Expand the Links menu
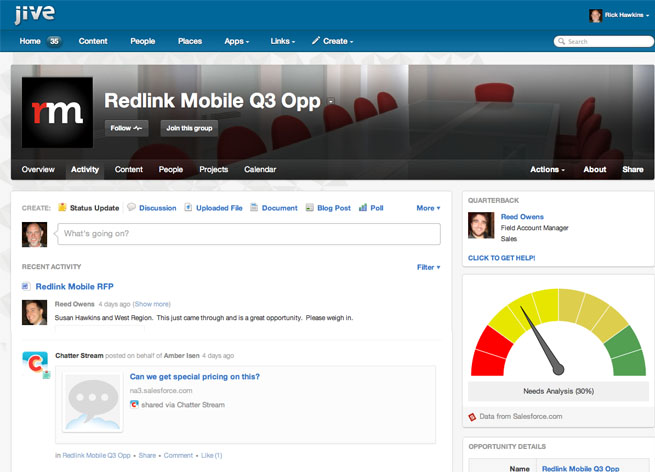This screenshot has width=655, height=472. [282, 41]
